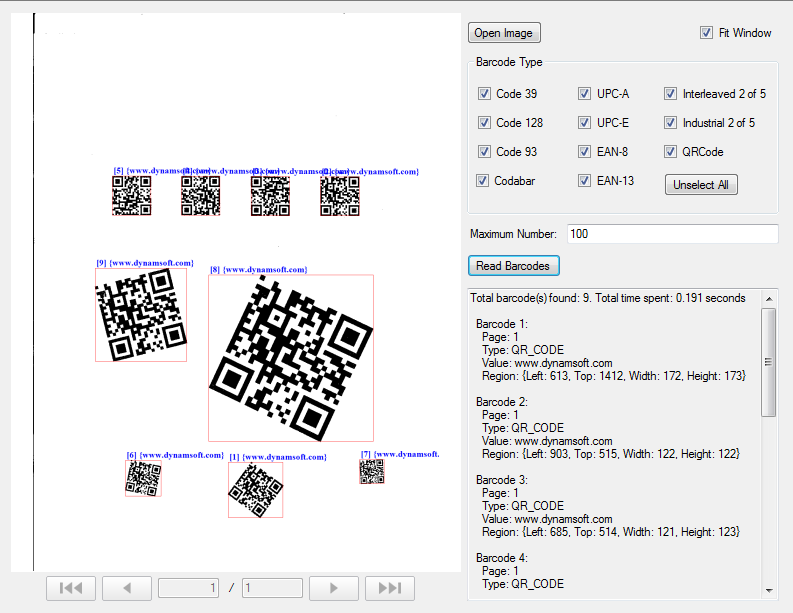
Task: Click the results scrollbar up arrow
Action: tap(769, 299)
